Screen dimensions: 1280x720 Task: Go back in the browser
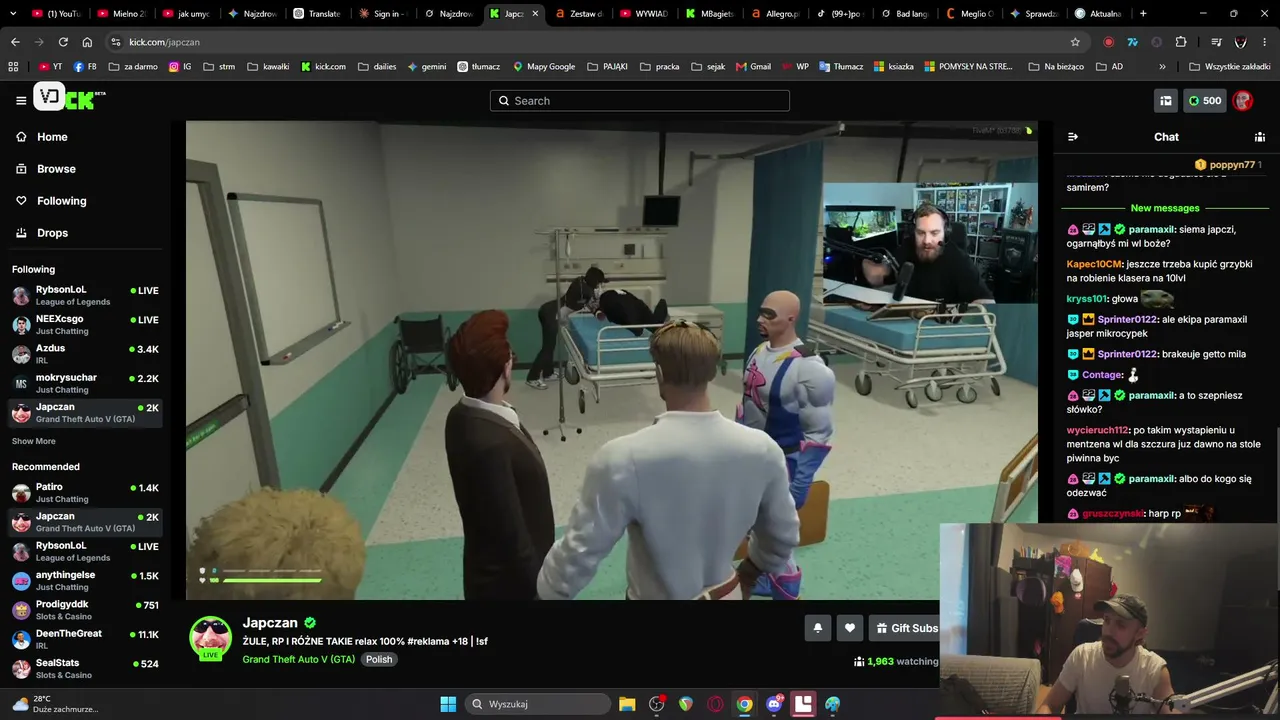15,42
